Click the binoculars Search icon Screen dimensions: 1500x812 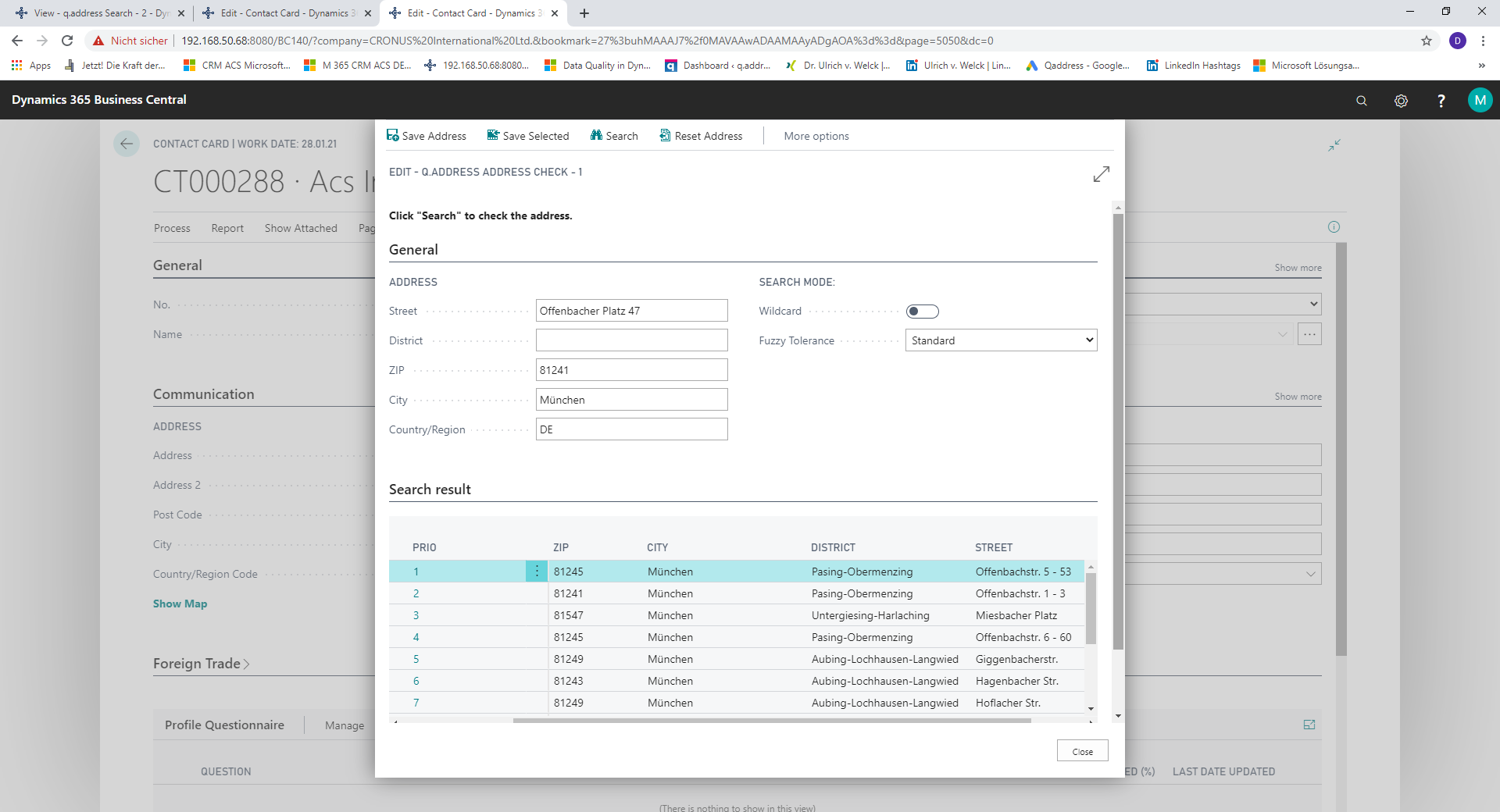[x=596, y=135]
